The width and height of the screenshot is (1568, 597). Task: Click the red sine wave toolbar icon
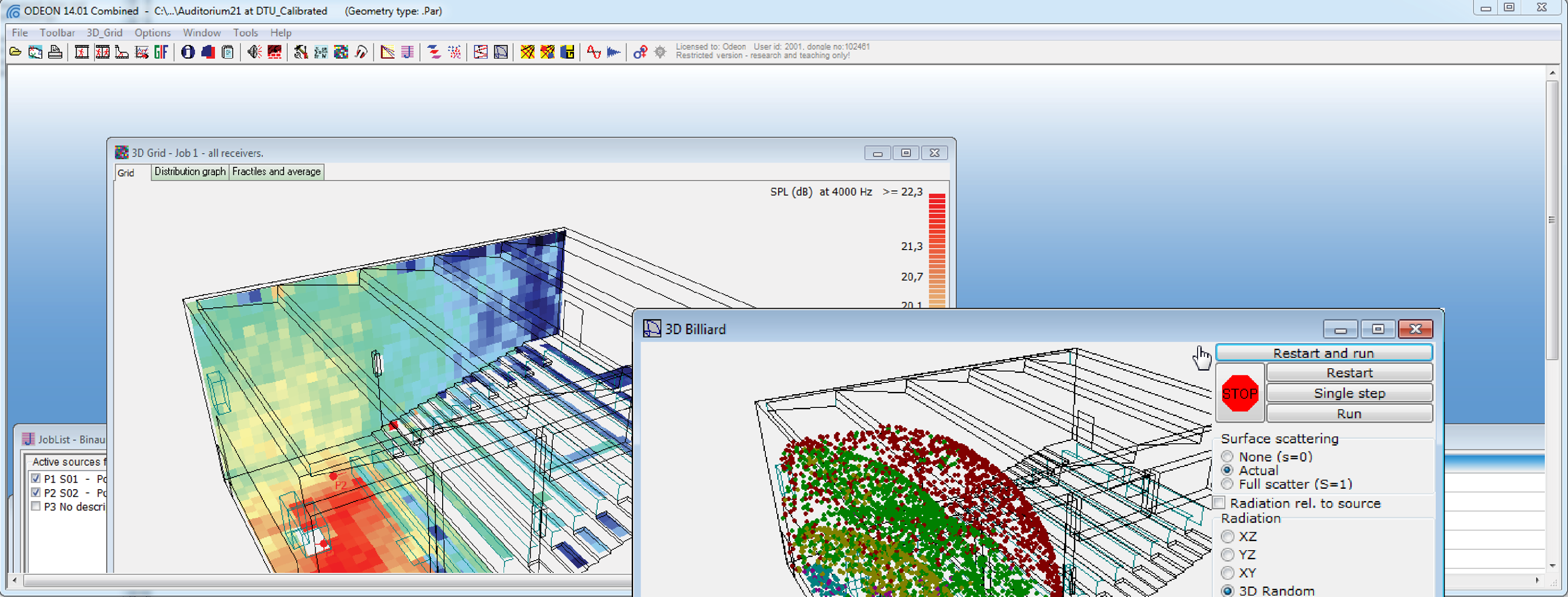pos(593,52)
